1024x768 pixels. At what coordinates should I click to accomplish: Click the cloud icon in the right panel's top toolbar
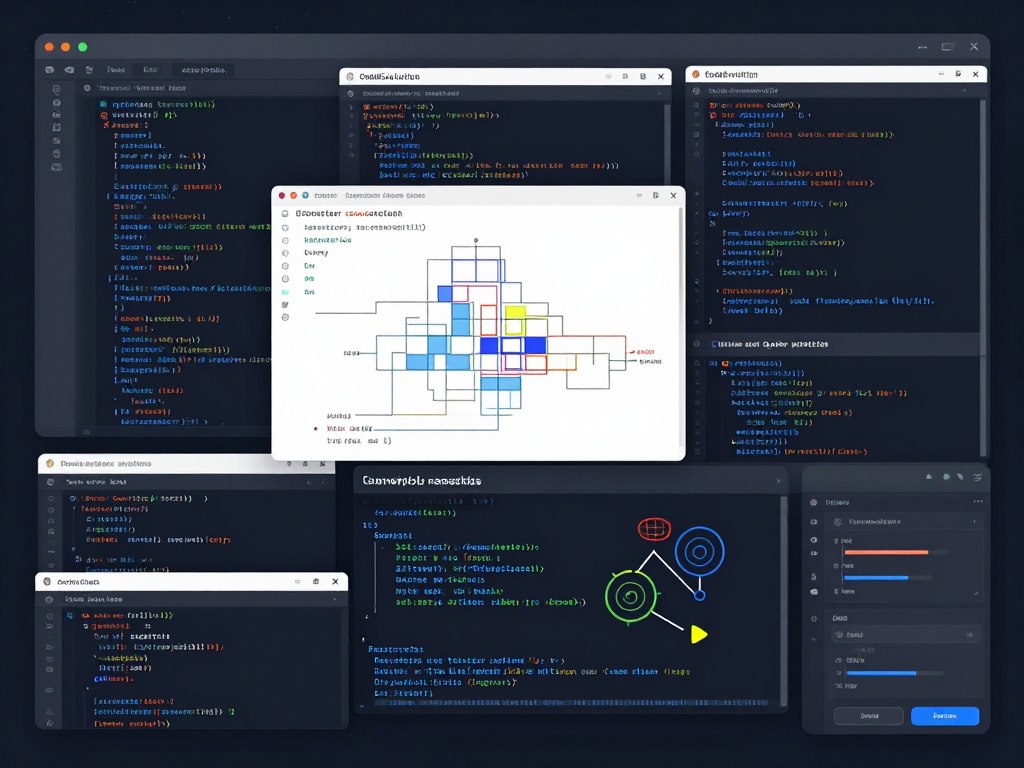[946, 477]
